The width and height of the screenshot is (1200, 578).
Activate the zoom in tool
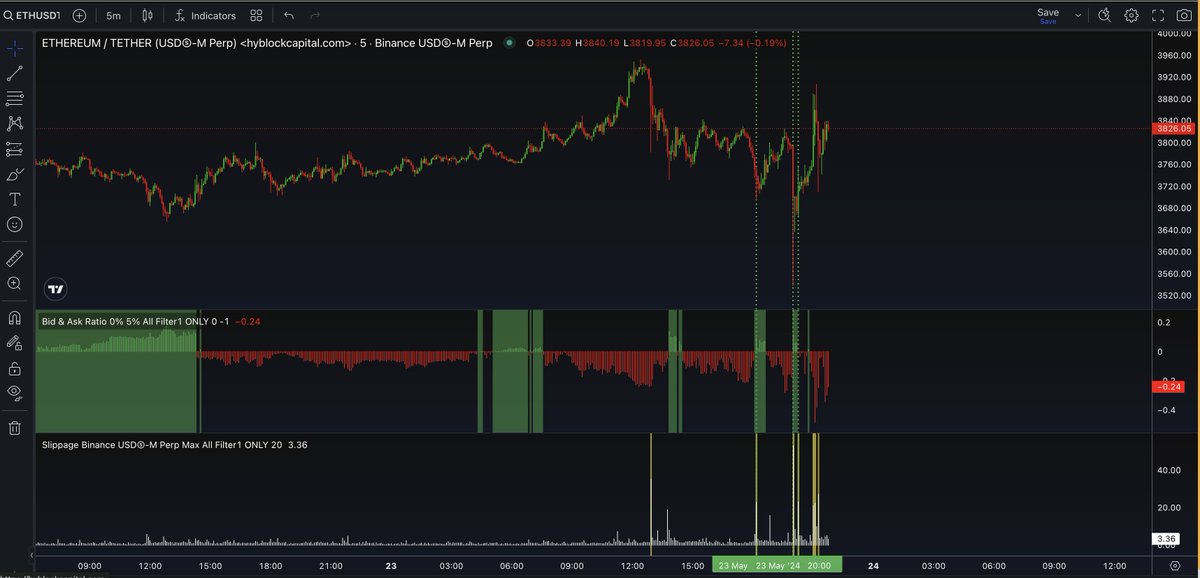point(15,284)
